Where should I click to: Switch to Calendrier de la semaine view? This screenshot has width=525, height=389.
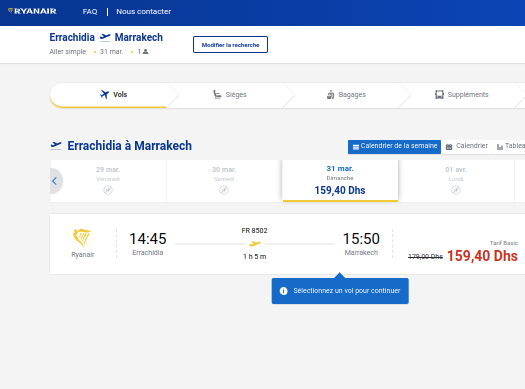394,147
